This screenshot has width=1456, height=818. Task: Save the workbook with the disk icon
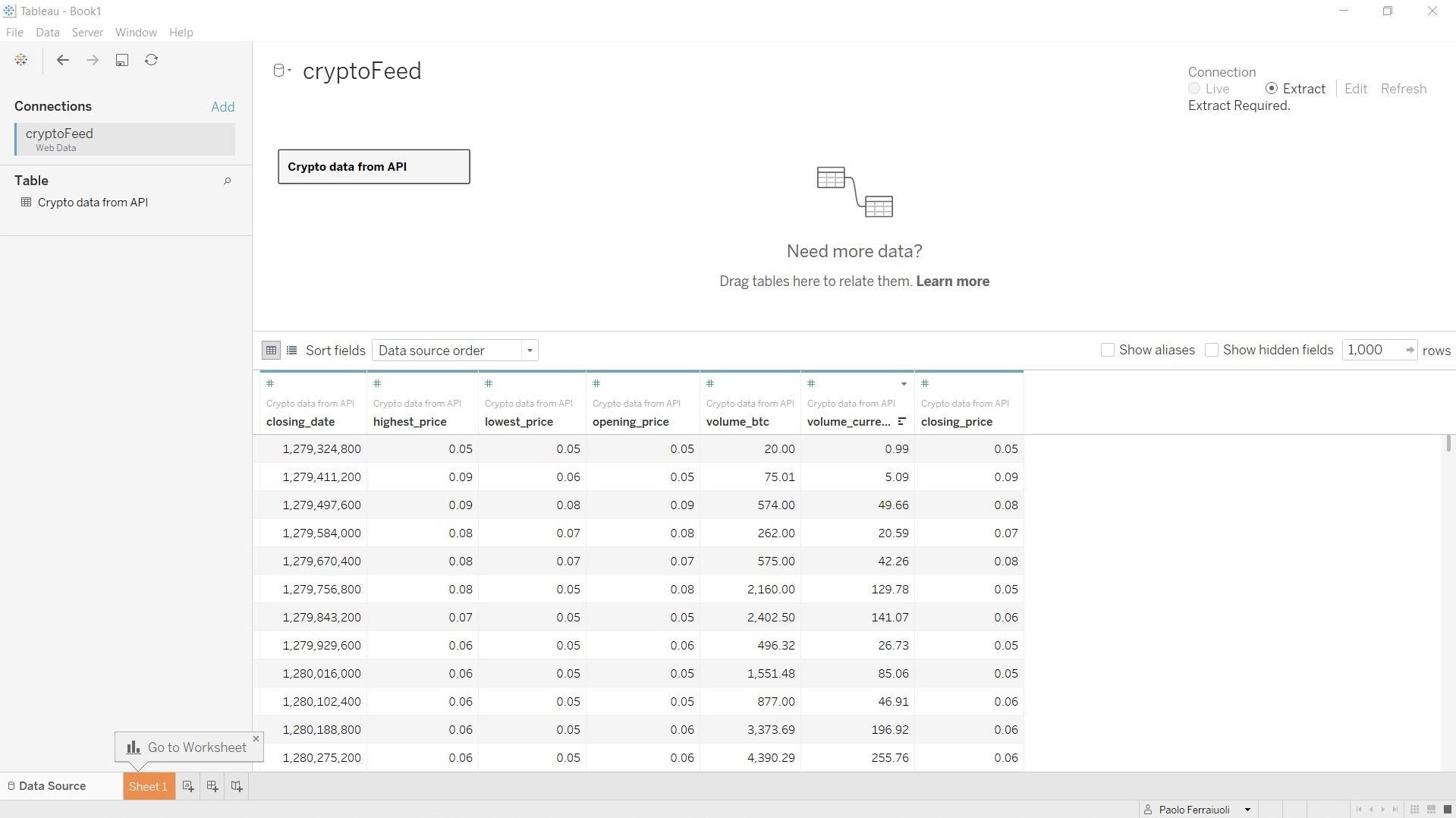pyautogui.click(x=122, y=60)
